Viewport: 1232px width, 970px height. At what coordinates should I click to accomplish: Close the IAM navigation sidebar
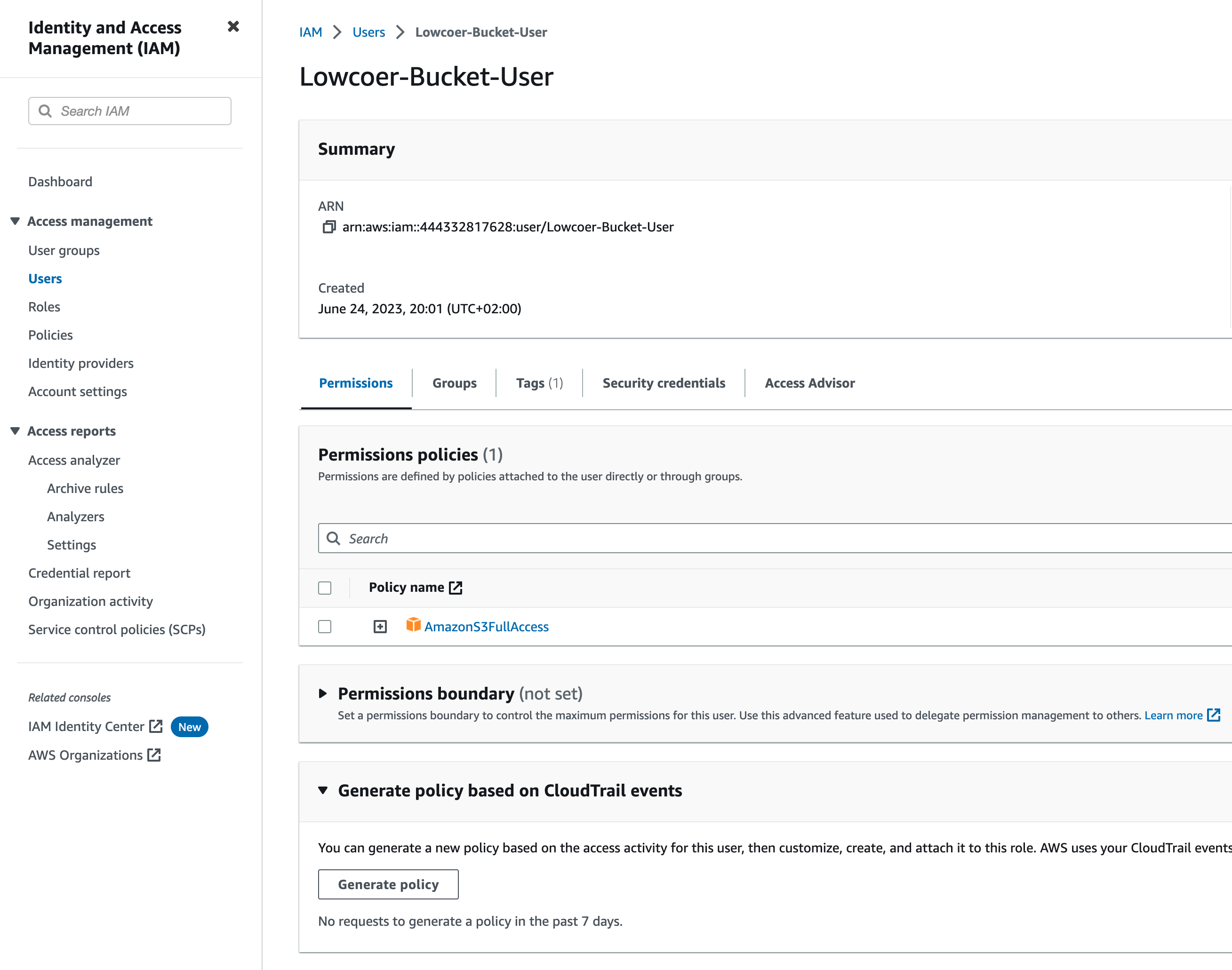coord(233,27)
